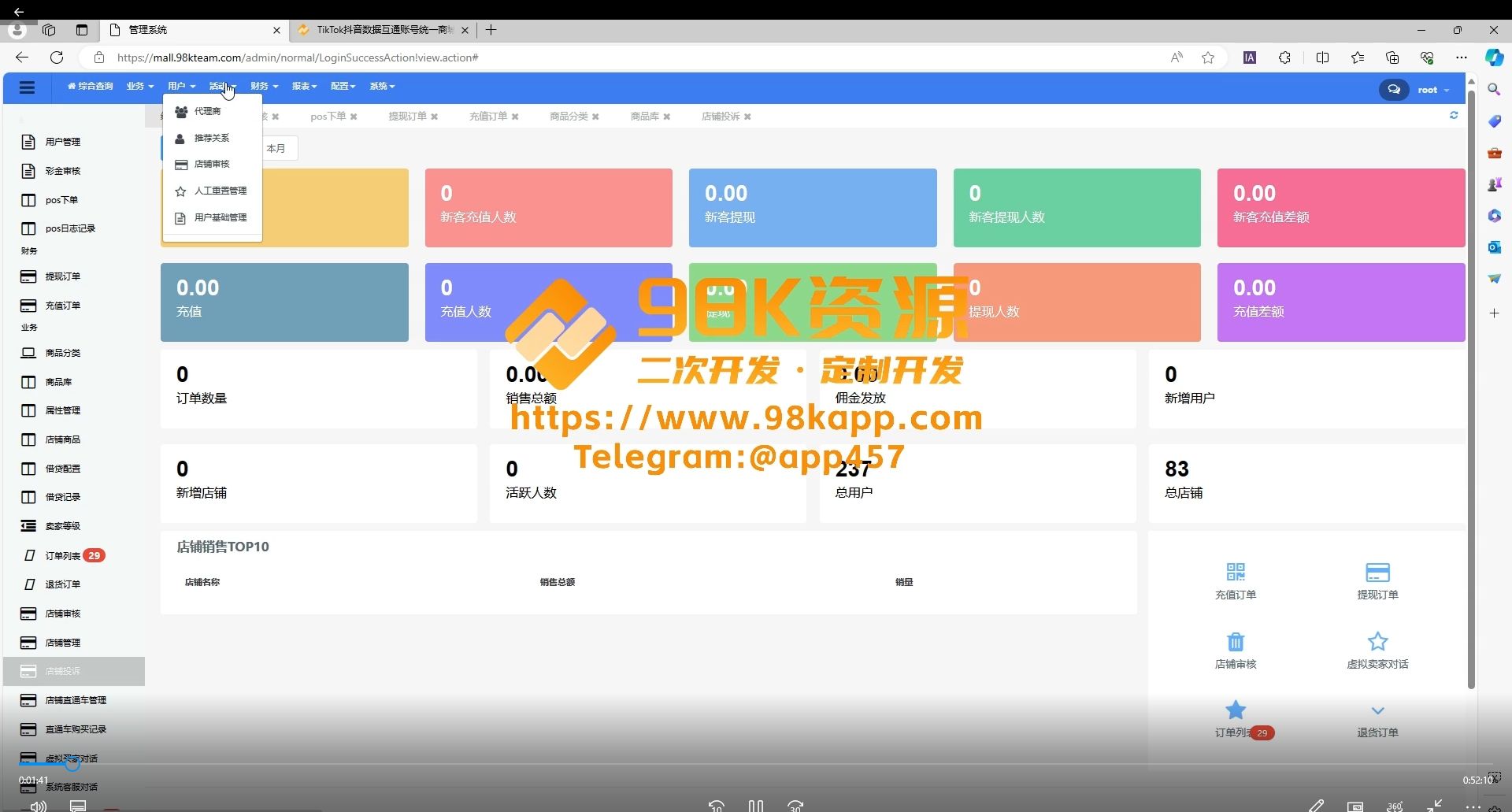
Task: Click the 退货订单 chevron shortcut icon
Action: click(1377, 710)
